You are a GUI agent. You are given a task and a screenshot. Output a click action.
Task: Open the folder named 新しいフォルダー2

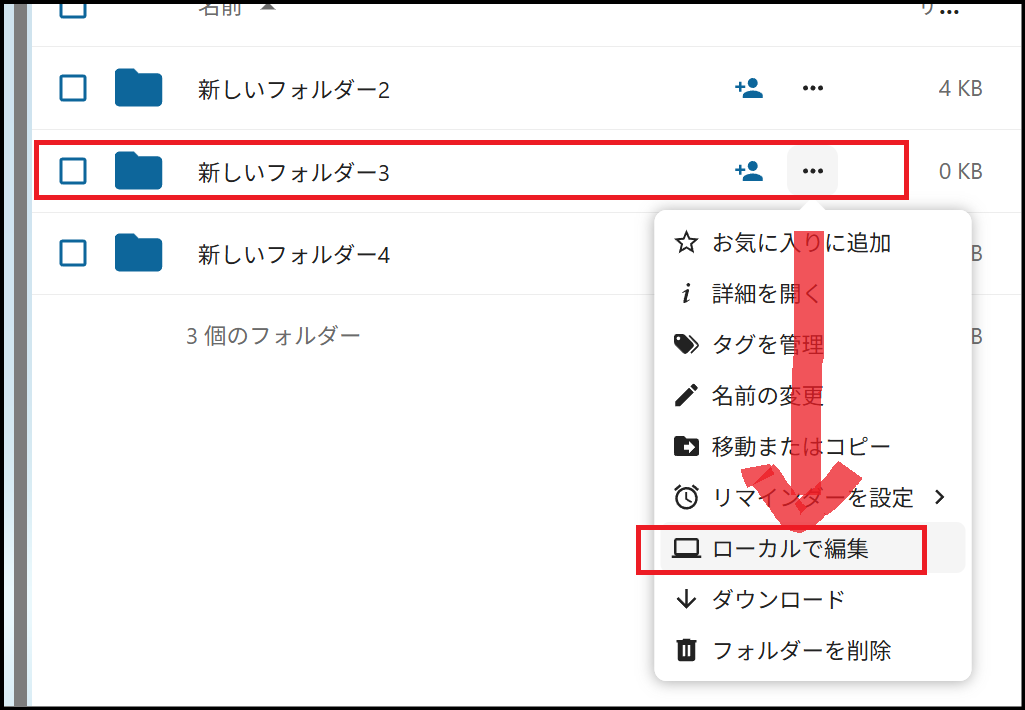293,90
